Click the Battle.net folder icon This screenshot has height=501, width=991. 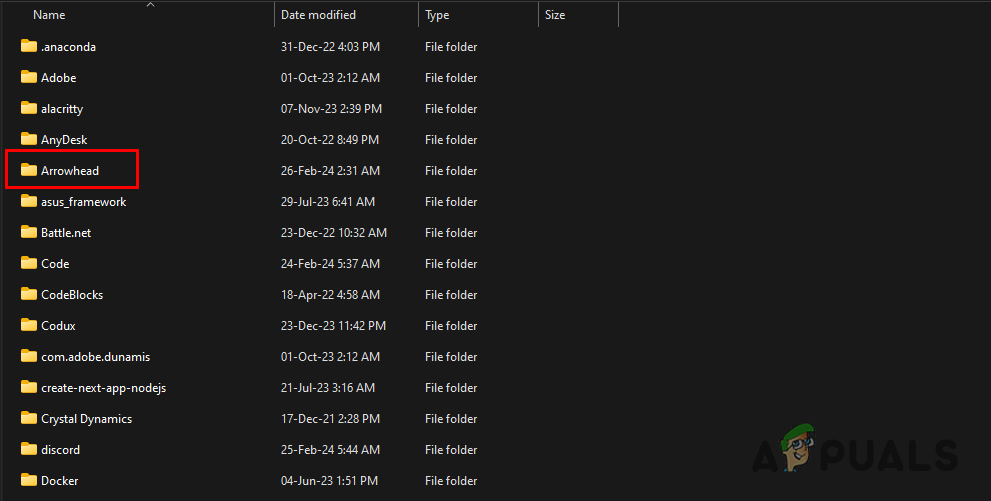[28, 233]
